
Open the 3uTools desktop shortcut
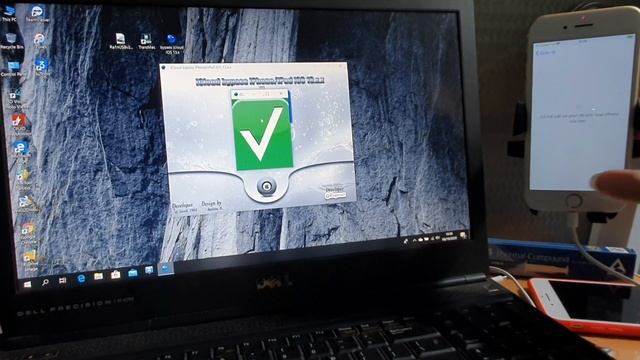42,68
